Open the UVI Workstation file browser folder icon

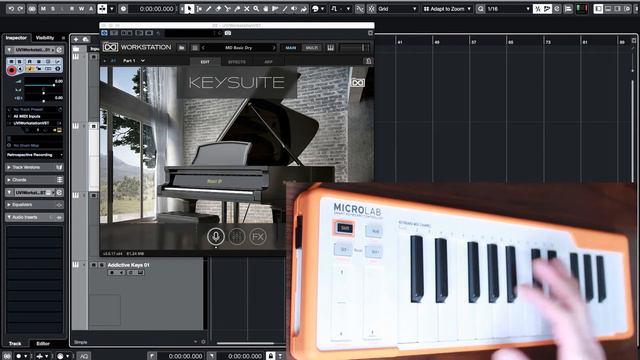coord(182,48)
